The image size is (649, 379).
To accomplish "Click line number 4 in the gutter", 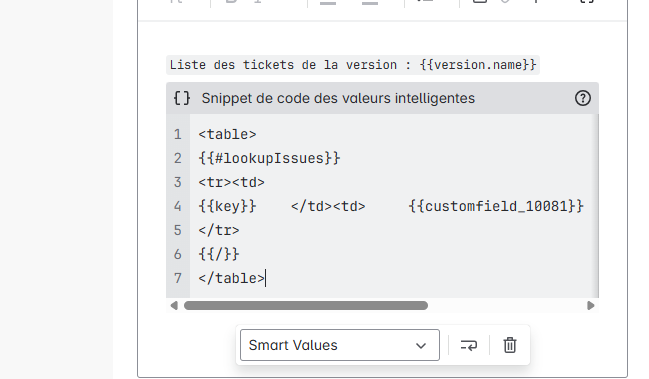I will [x=178, y=206].
